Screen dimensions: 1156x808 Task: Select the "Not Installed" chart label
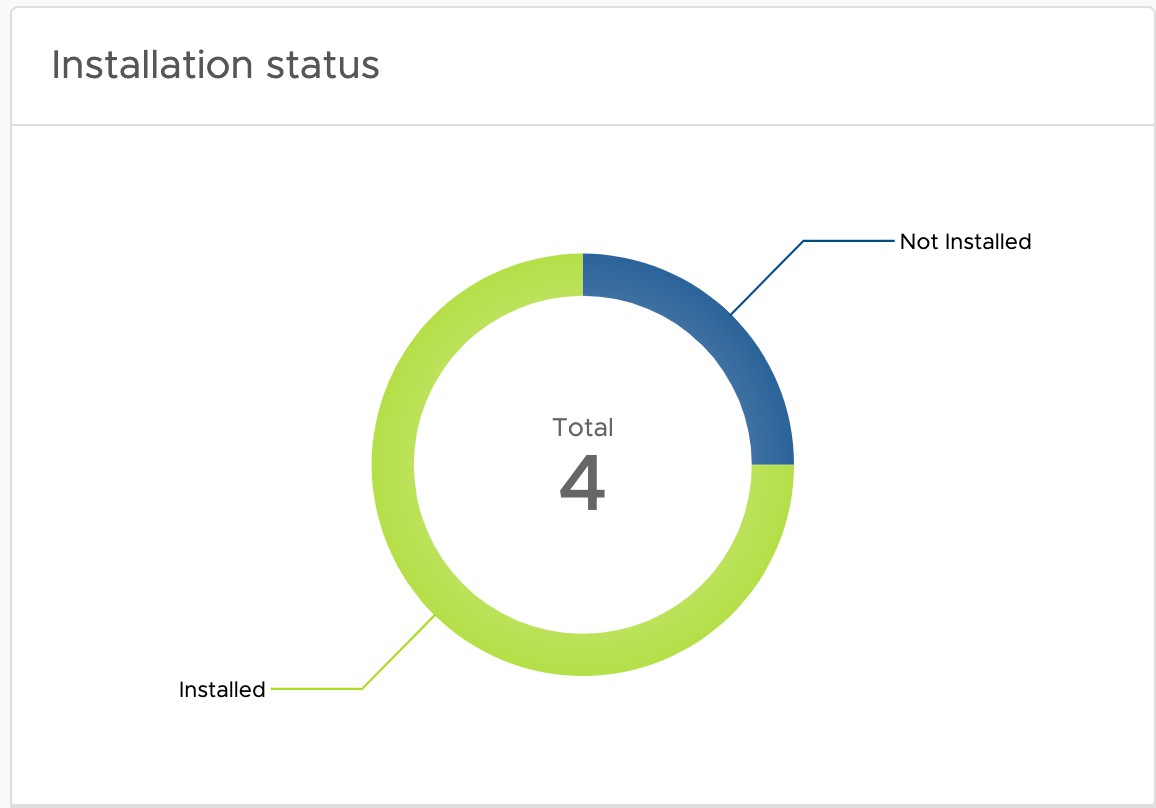coord(964,242)
